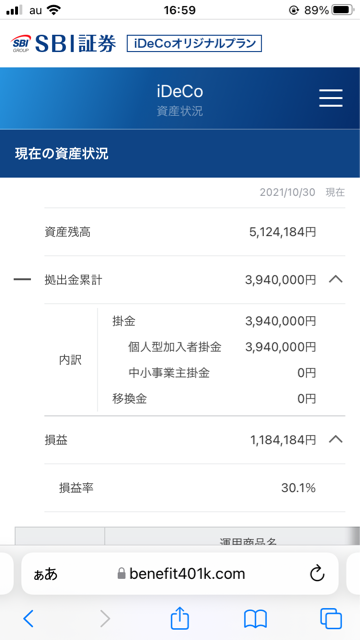Tap the lock icon before benefit401k.com
The image size is (360, 640).
[121, 574]
